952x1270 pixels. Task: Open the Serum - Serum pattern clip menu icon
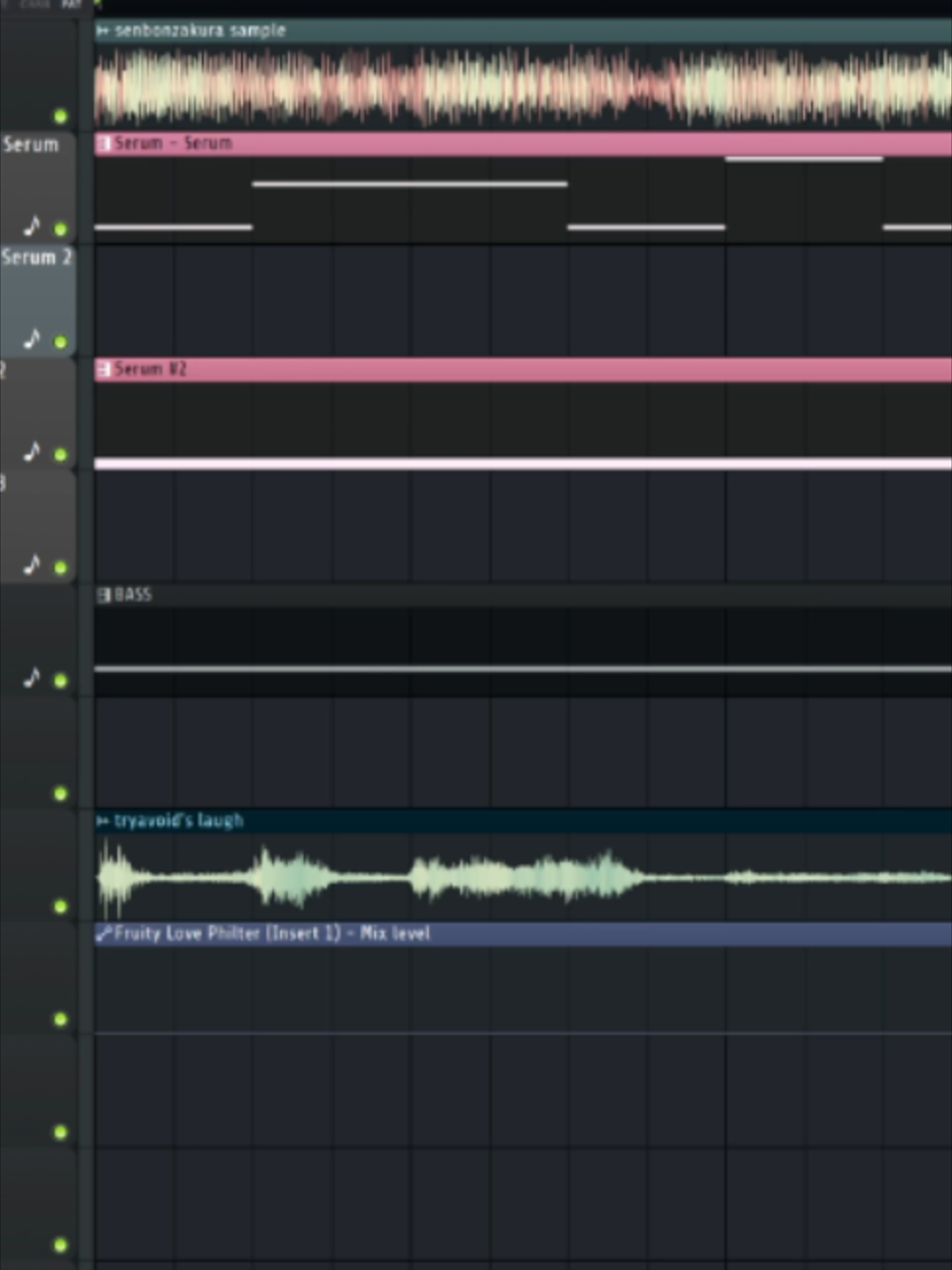point(103,144)
